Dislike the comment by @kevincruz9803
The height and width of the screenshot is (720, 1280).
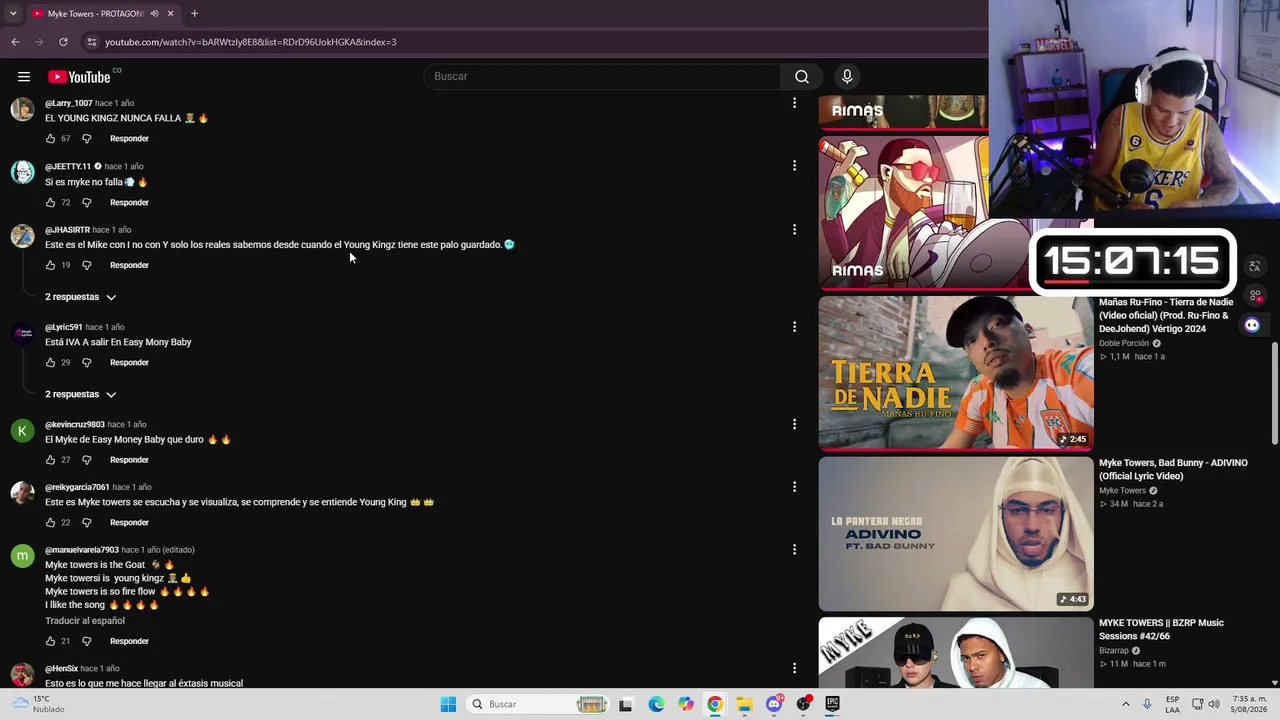pyautogui.click(x=86, y=460)
